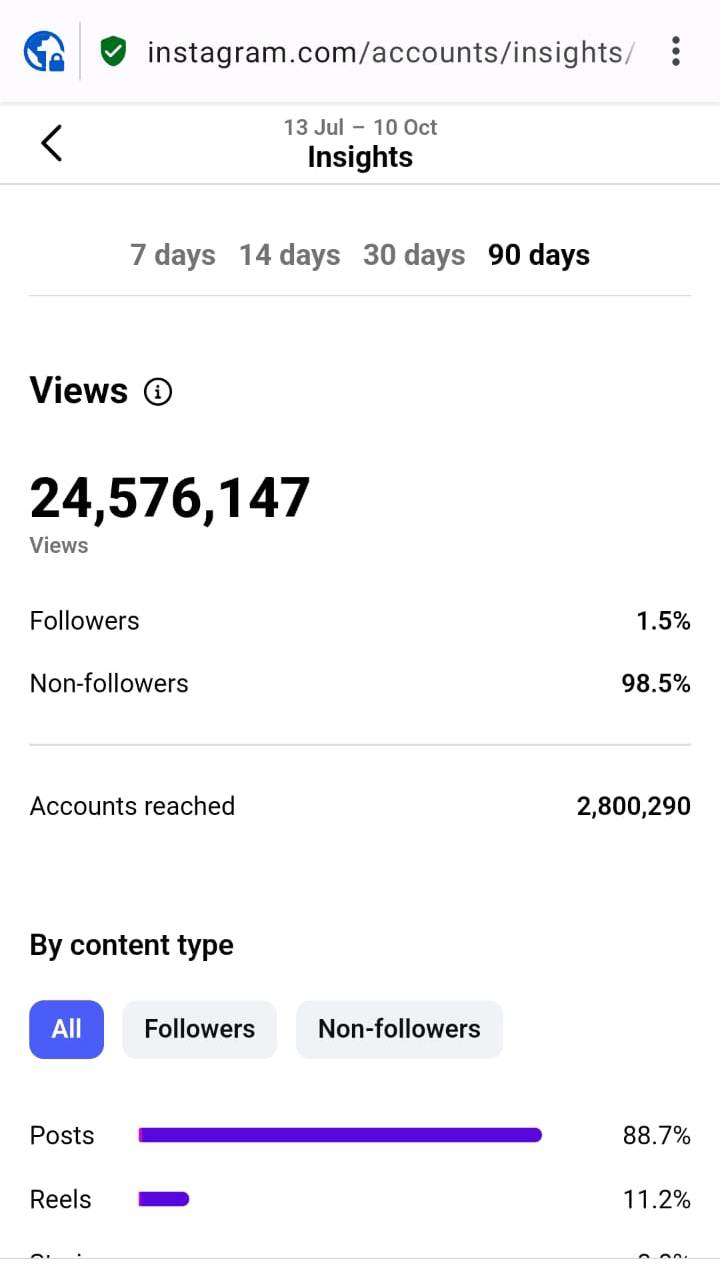The image size is (720, 1278).
Task: Tap the Non-followers 98.5% row
Action: (x=360, y=684)
